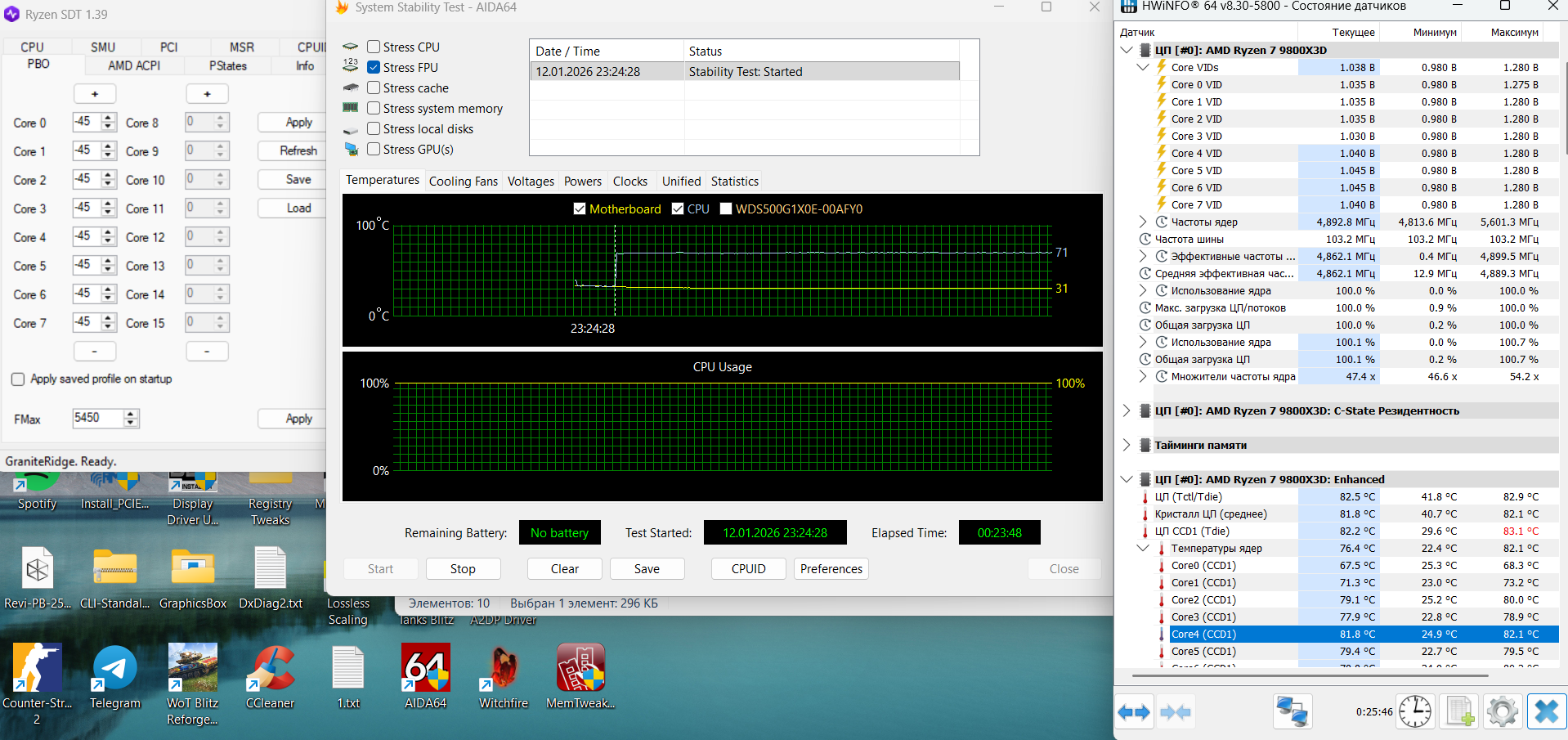The width and height of the screenshot is (1568, 740).
Task: Open the SMU tab in Ryzen SDT
Action: [x=103, y=47]
